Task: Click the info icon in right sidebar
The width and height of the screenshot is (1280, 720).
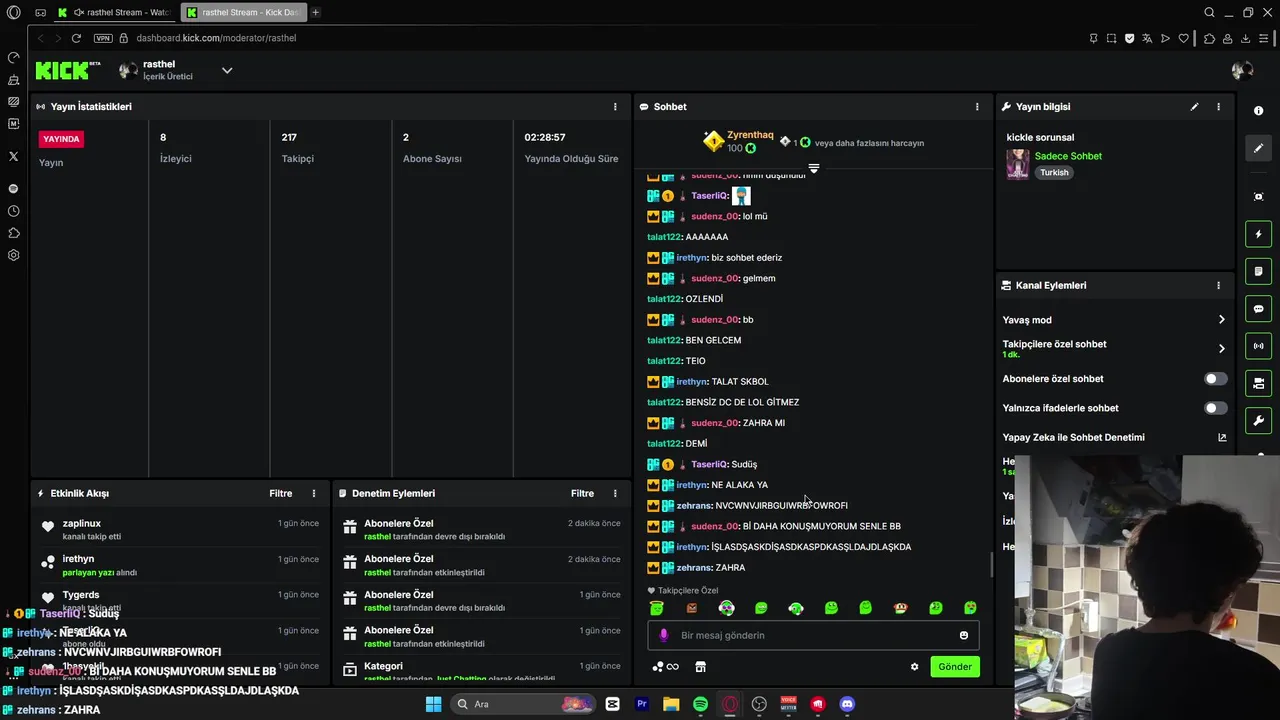Action: [1258, 111]
